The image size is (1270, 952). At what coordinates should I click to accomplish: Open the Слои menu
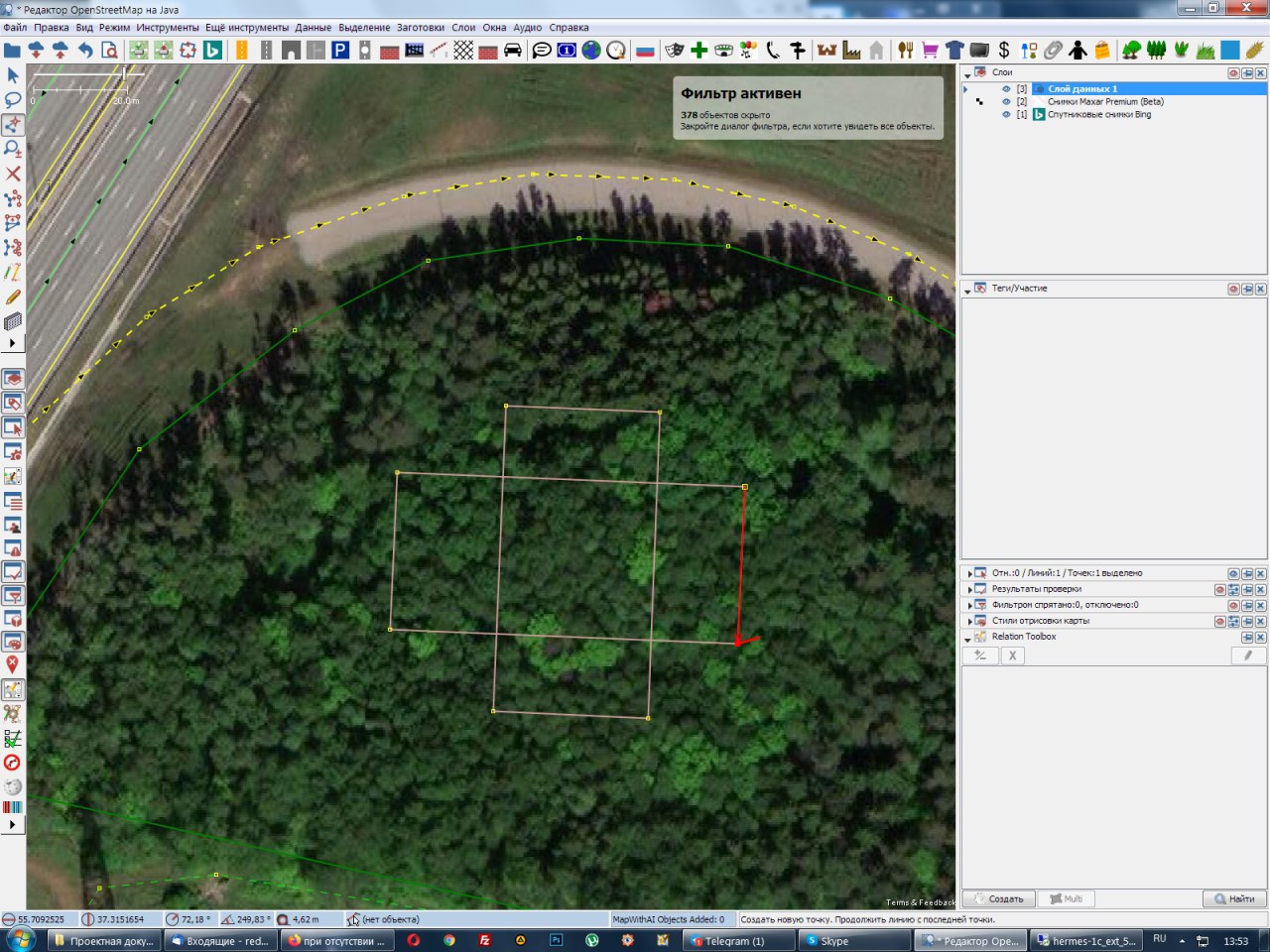click(463, 28)
